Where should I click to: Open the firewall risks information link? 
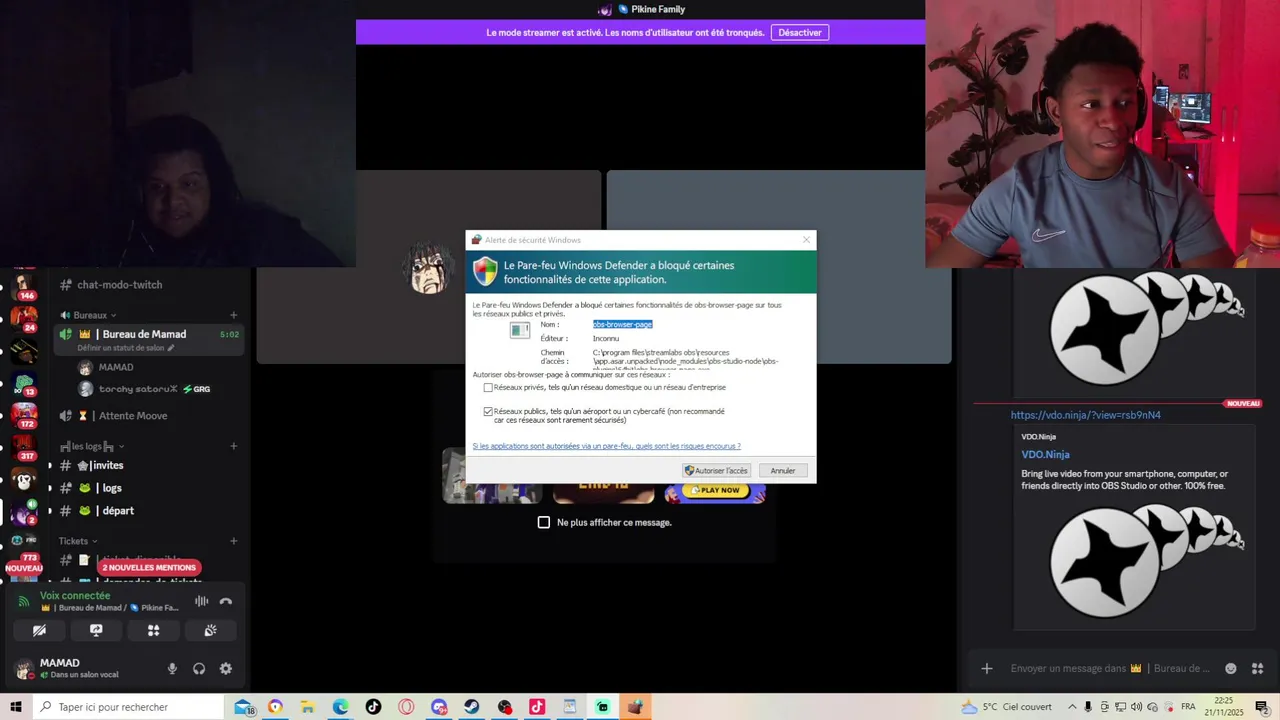click(606, 446)
